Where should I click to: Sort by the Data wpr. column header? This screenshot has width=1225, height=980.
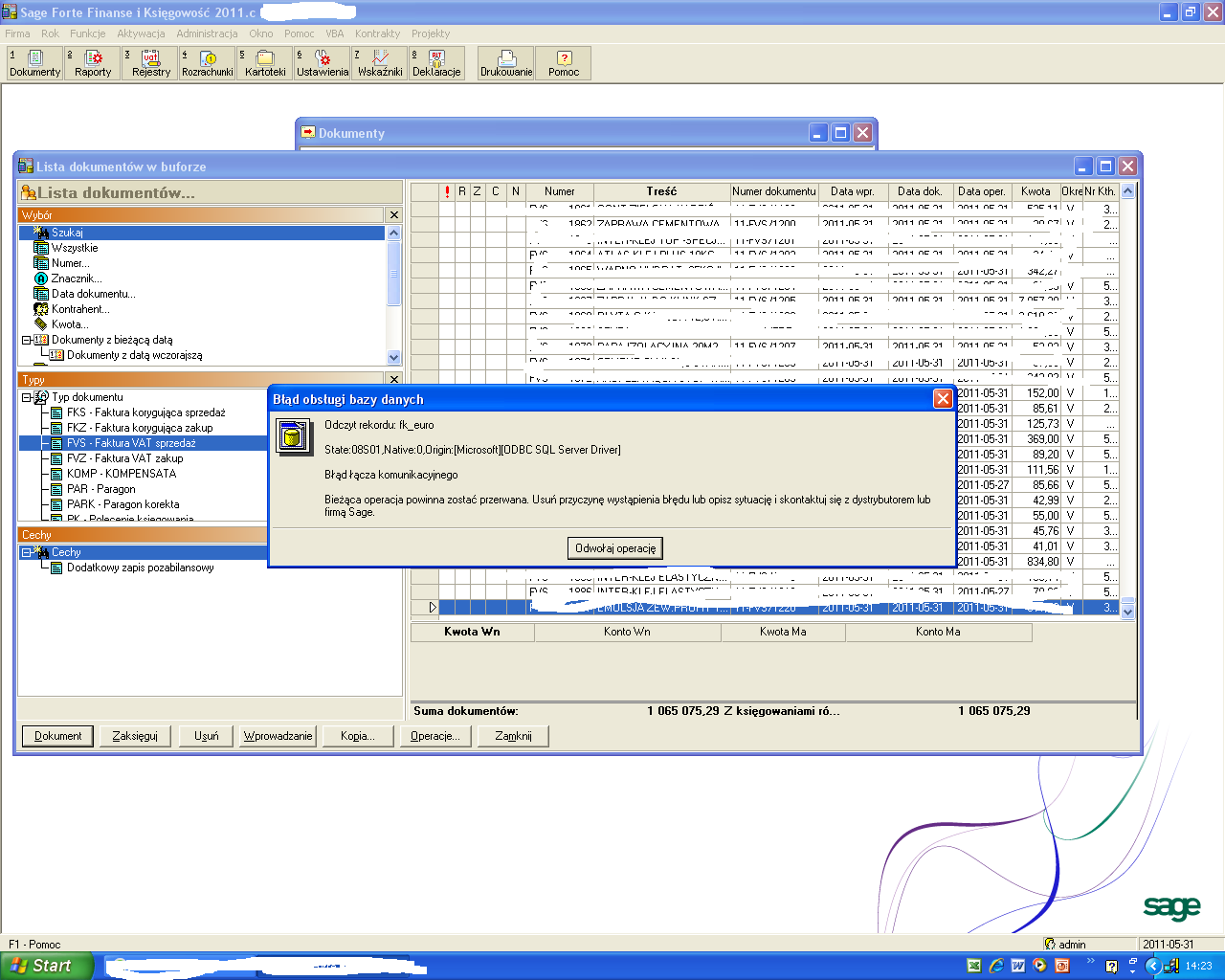coord(853,191)
